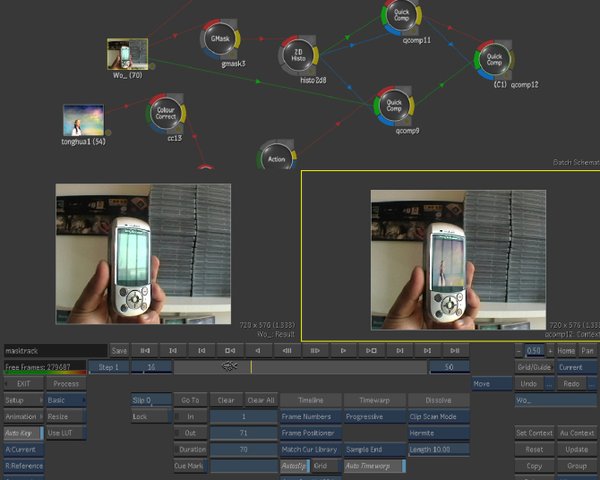This screenshot has height=480, width=600.
Task: Select the Action node
Action: (276, 158)
